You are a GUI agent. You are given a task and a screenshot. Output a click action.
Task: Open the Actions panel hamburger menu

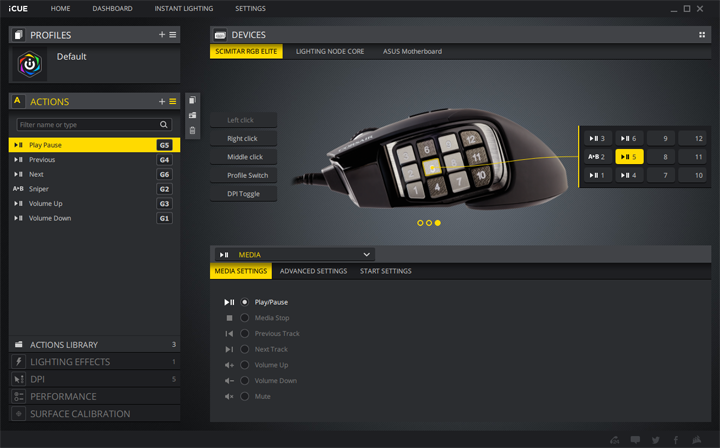coord(173,101)
